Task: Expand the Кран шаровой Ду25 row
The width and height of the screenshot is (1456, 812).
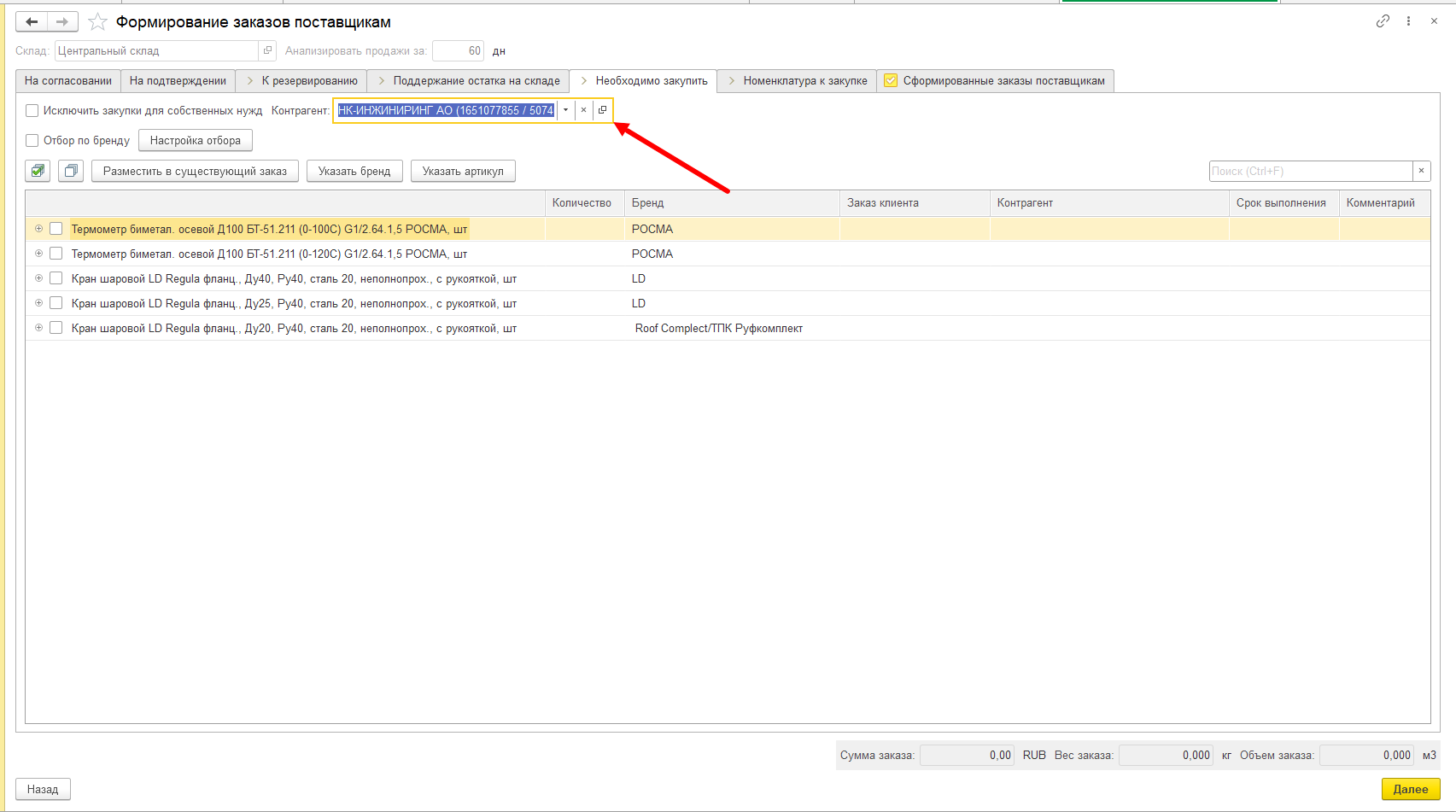Action: (38, 302)
